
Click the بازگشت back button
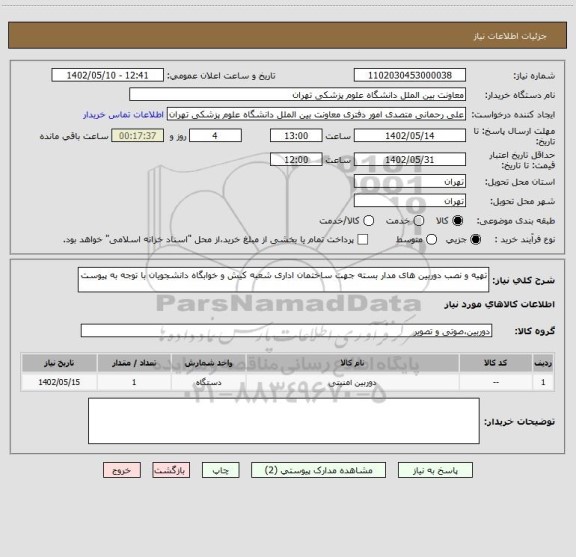pyautogui.click(x=171, y=470)
